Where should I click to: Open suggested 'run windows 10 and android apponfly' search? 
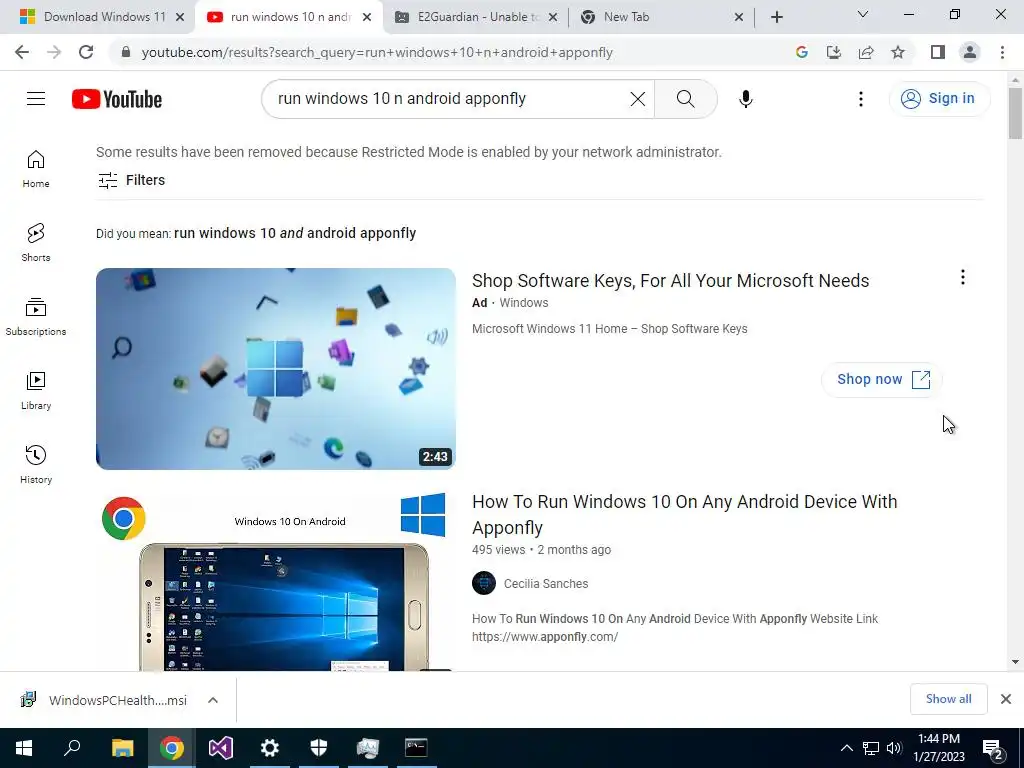coord(295,233)
